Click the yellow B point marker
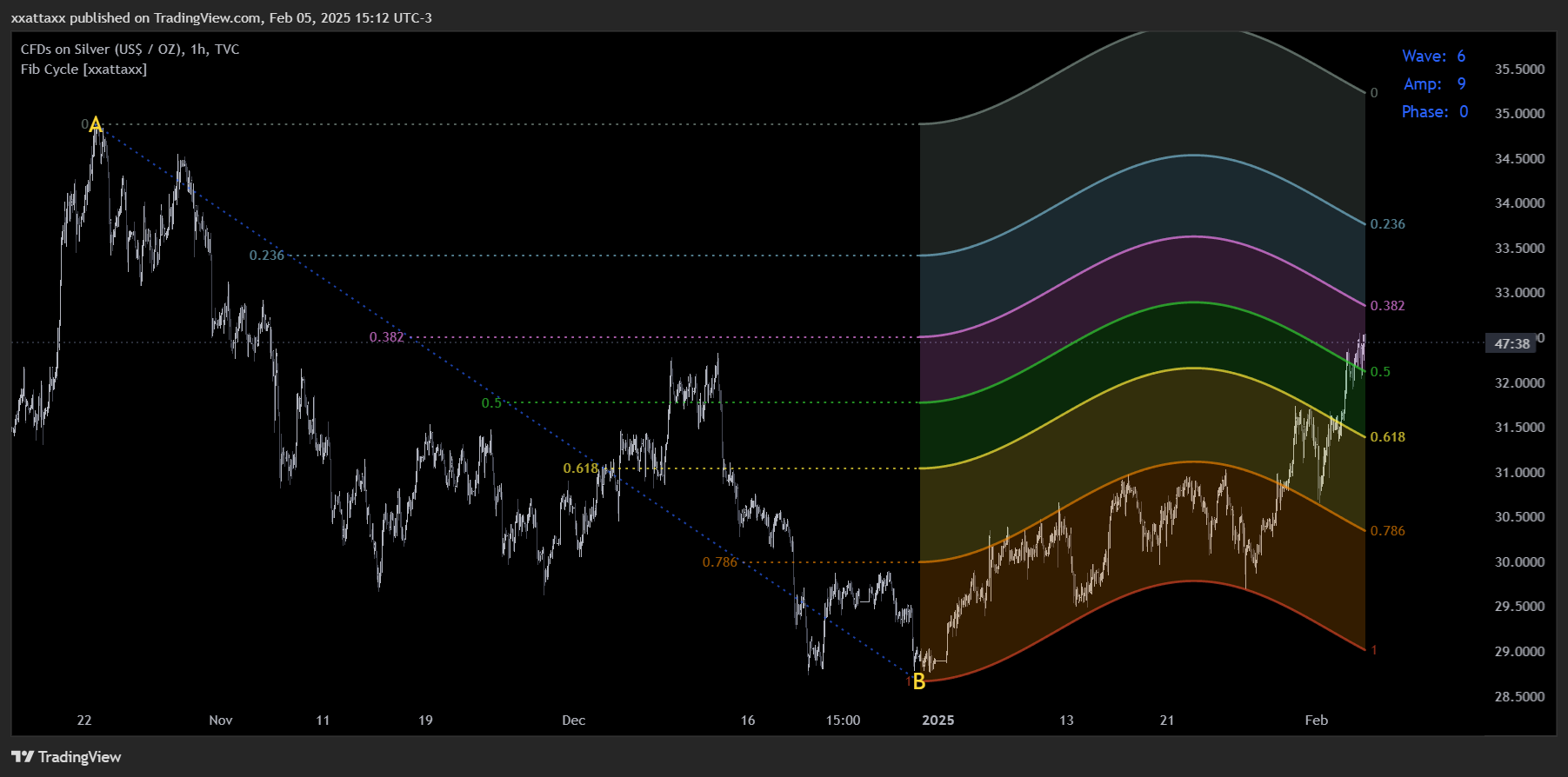The height and width of the screenshot is (777, 1568). pos(919,682)
